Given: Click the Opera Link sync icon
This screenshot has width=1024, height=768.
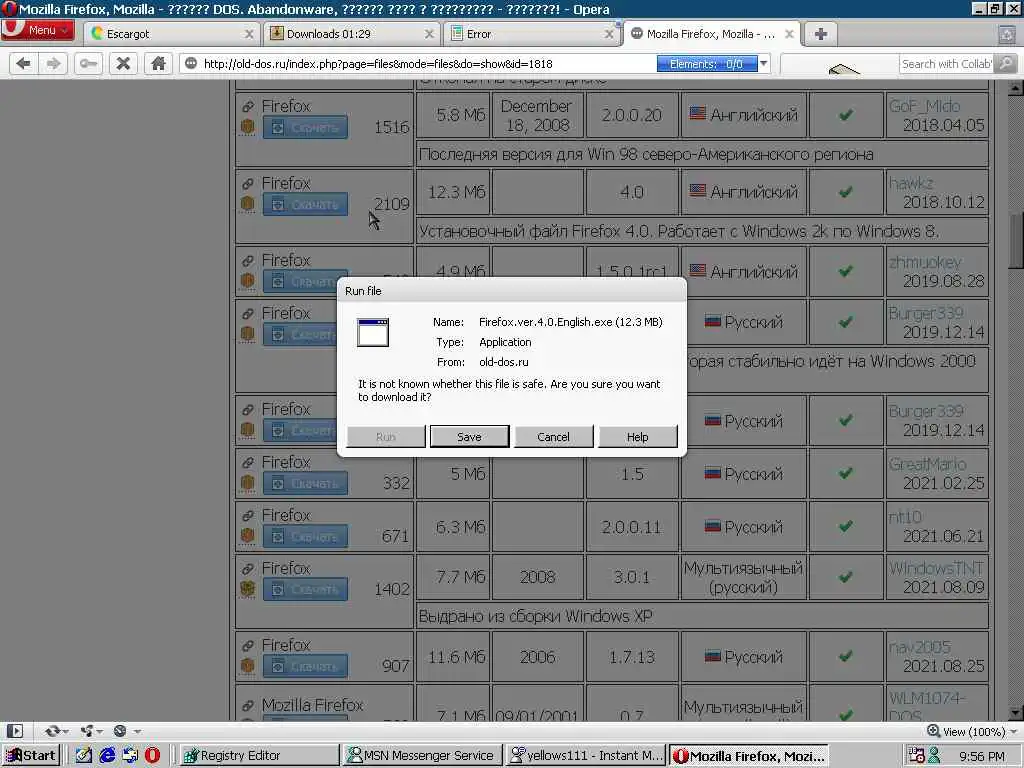Looking at the screenshot, I should (x=52, y=731).
